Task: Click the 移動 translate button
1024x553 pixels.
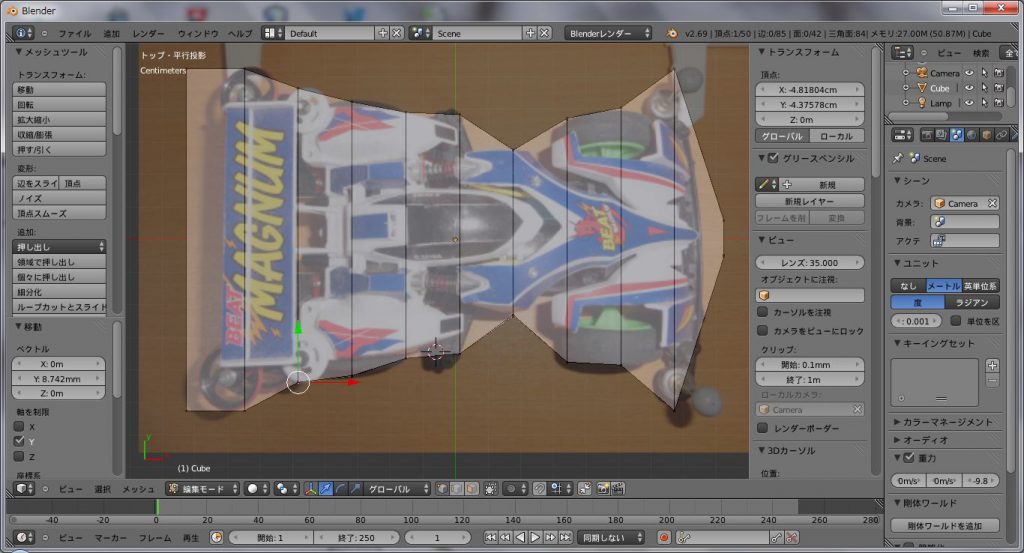Action: tap(59, 89)
